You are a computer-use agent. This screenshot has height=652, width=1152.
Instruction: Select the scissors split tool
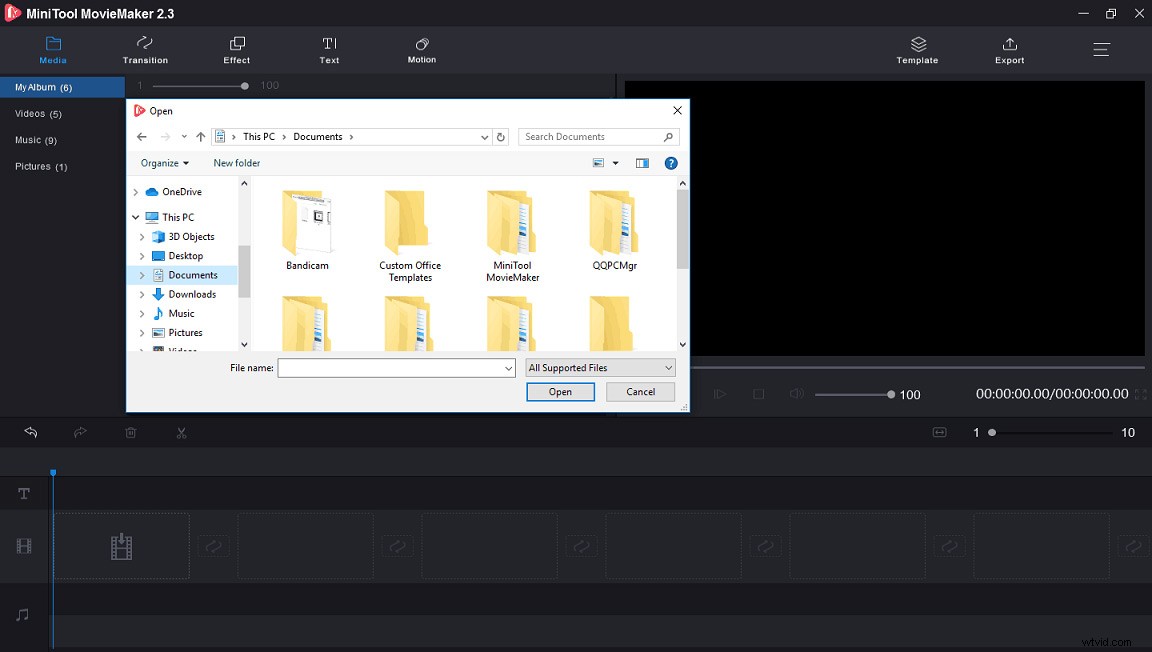(x=181, y=433)
